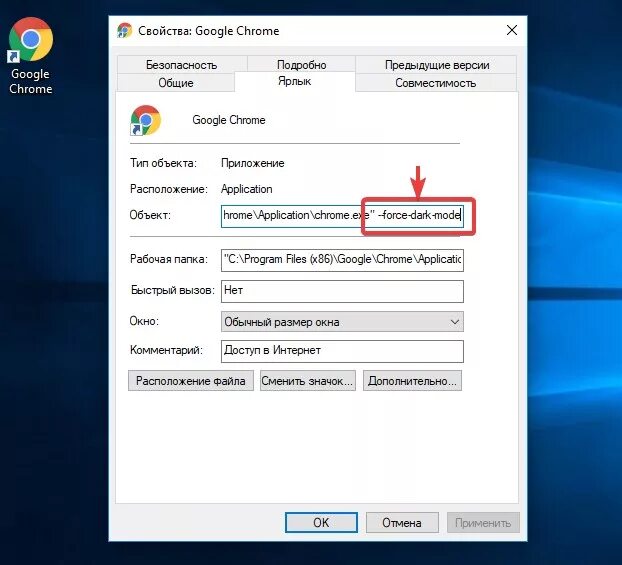This screenshot has width=622, height=565.
Task: Click the Тип объекта: label
Action: click(163, 163)
